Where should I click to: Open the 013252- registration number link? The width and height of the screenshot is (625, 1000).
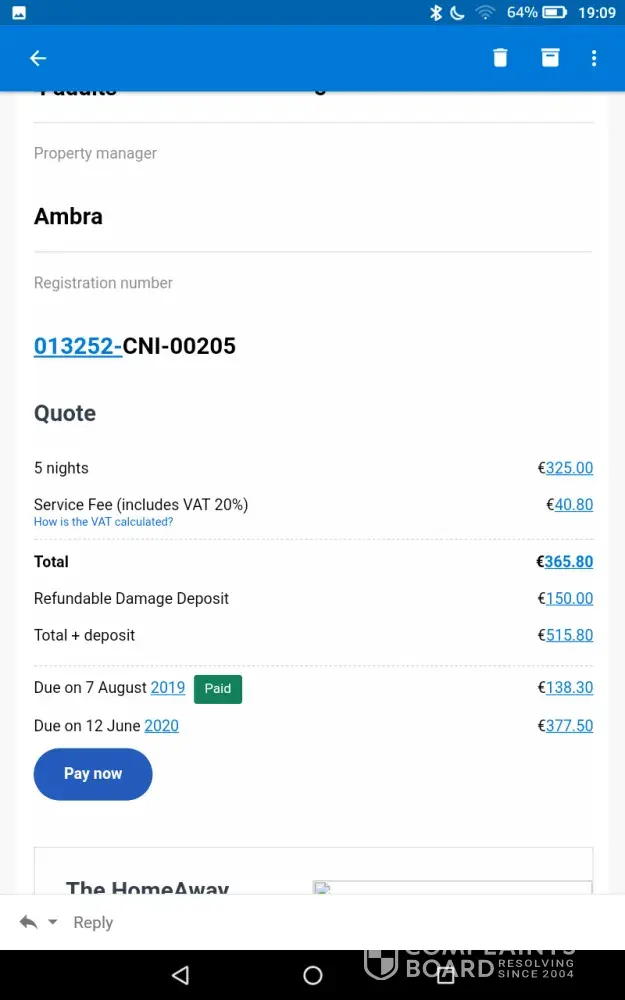coord(78,346)
